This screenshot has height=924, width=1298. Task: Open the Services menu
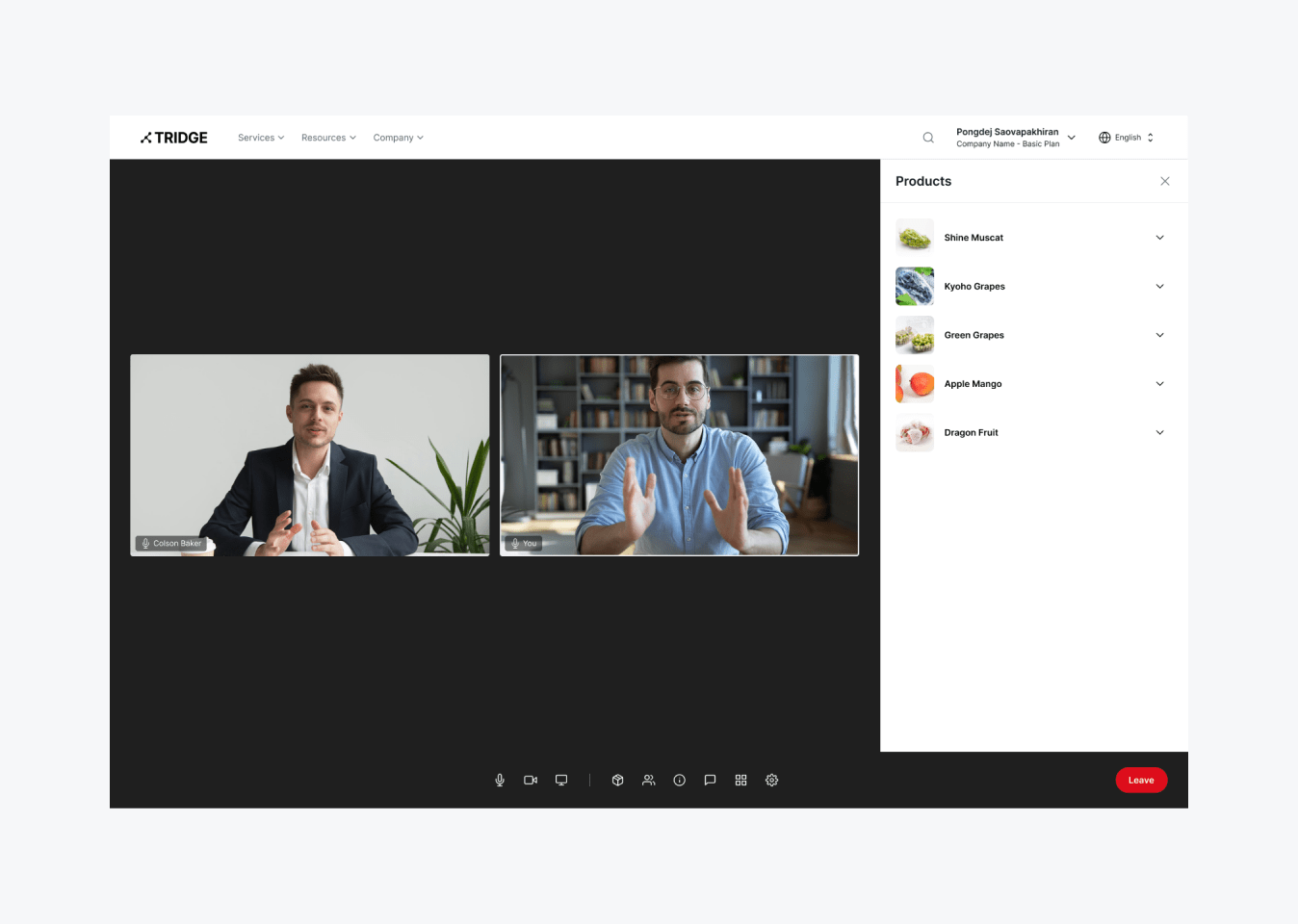point(261,138)
